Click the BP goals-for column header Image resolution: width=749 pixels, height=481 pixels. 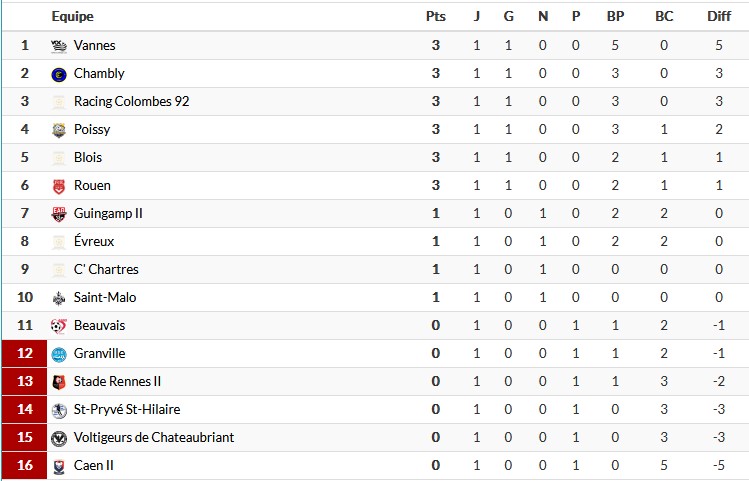pyautogui.click(x=615, y=16)
